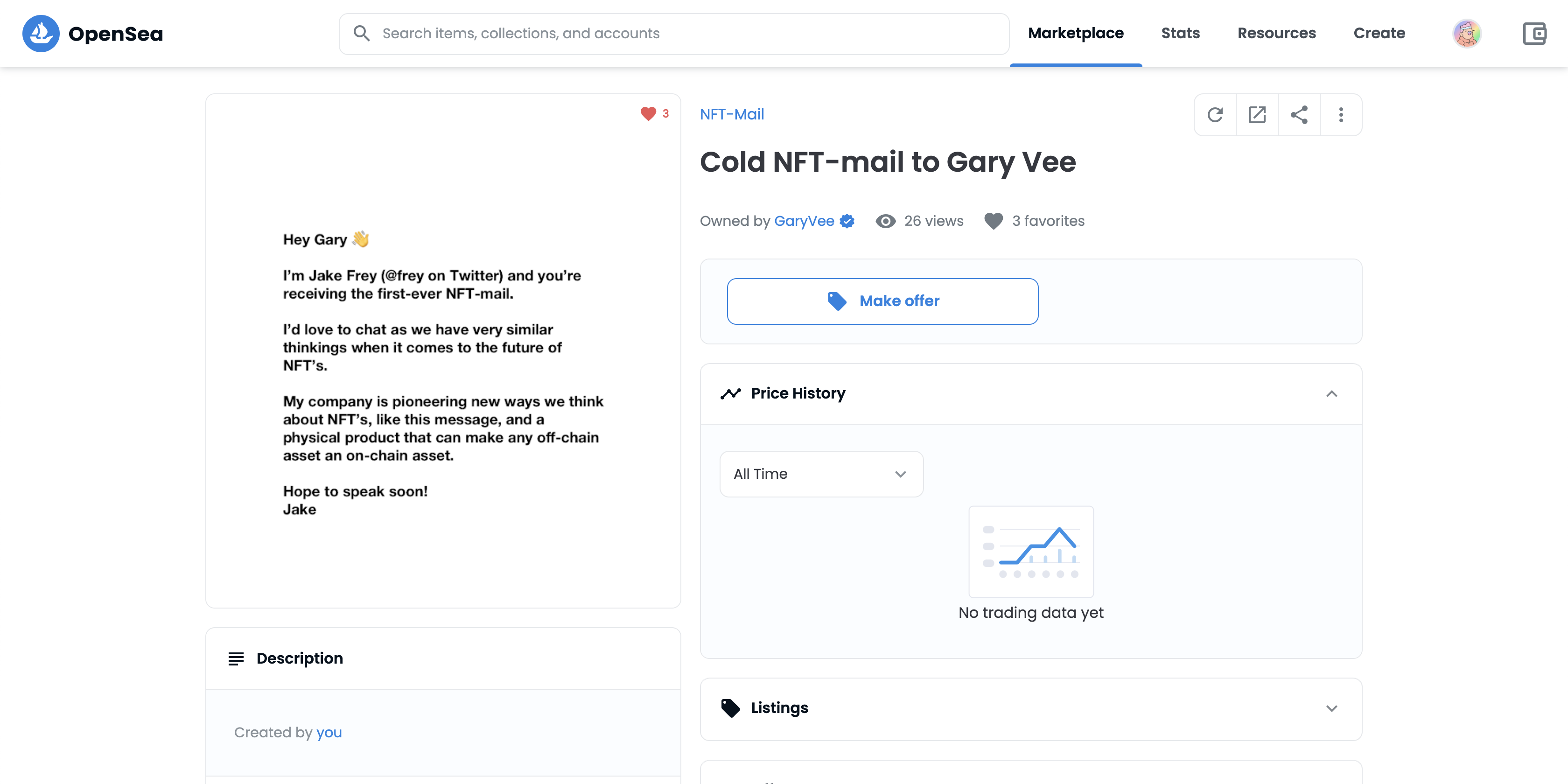Screen dimensions: 1568x784
Task: Click the Price History chart icon
Action: click(731, 394)
